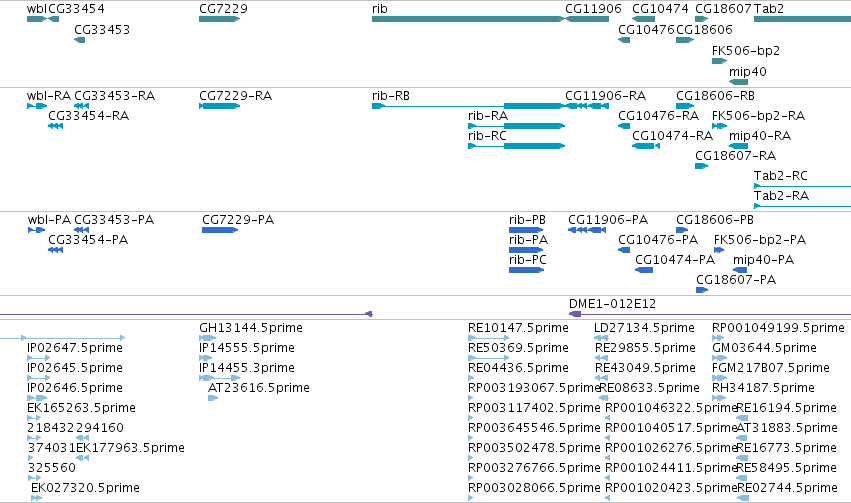
Task: Select the IP14455.3prime EST
Action: tap(219, 378)
